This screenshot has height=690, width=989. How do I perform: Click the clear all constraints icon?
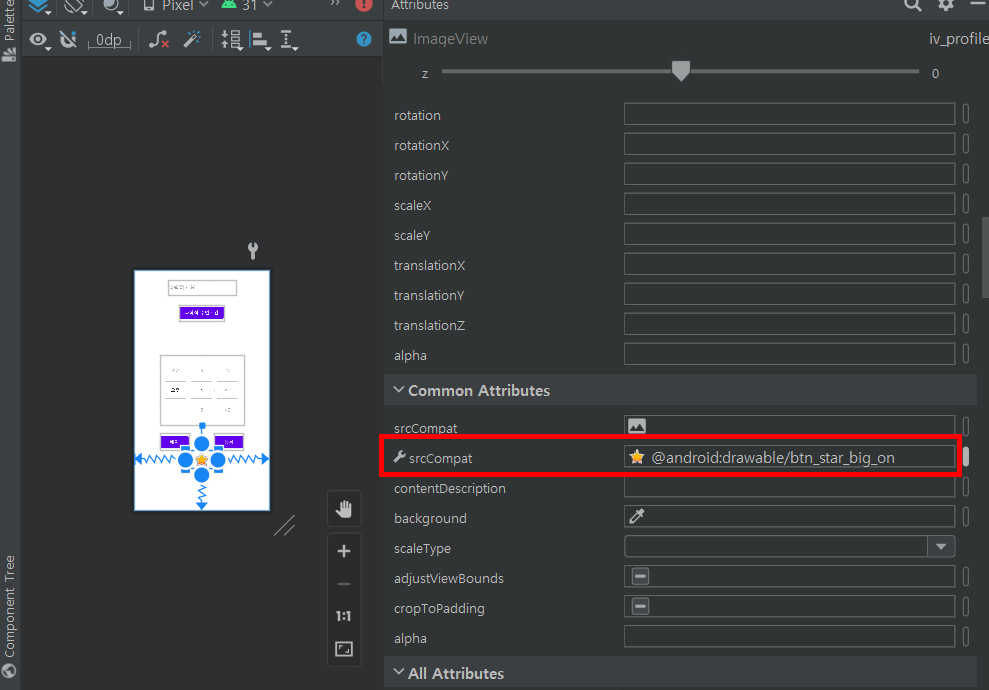[x=158, y=40]
